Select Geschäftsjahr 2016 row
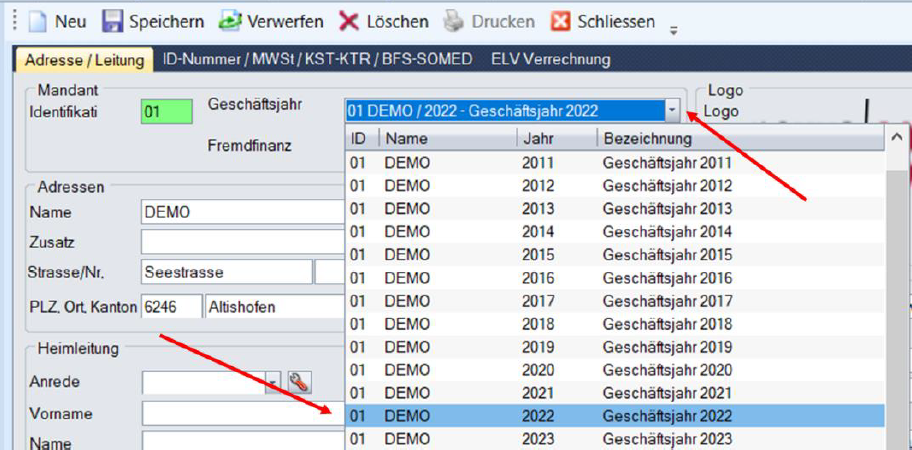Screen dimensions: 912x450 [x=615, y=278]
